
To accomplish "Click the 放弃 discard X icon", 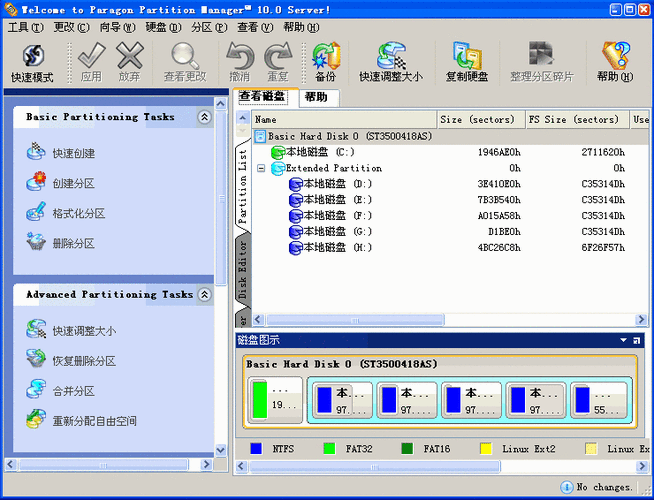I will [x=129, y=63].
